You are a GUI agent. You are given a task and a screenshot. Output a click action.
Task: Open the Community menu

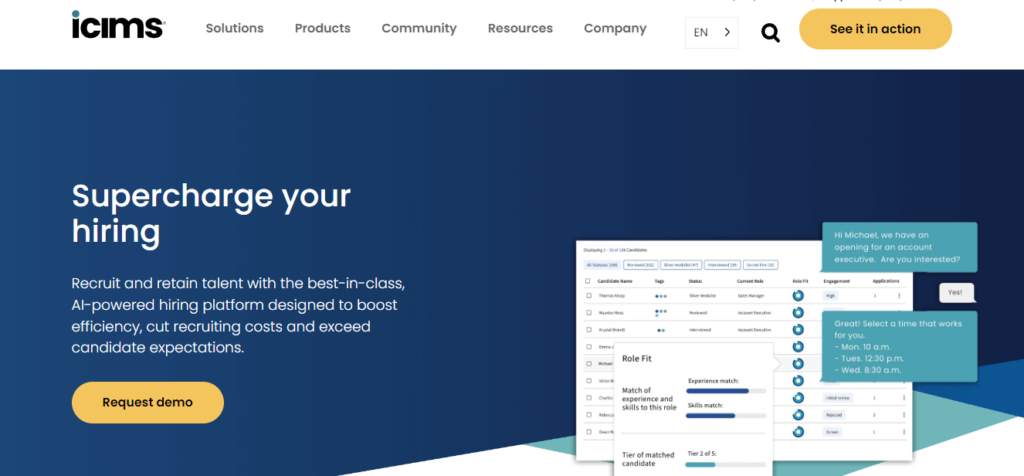point(419,28)
